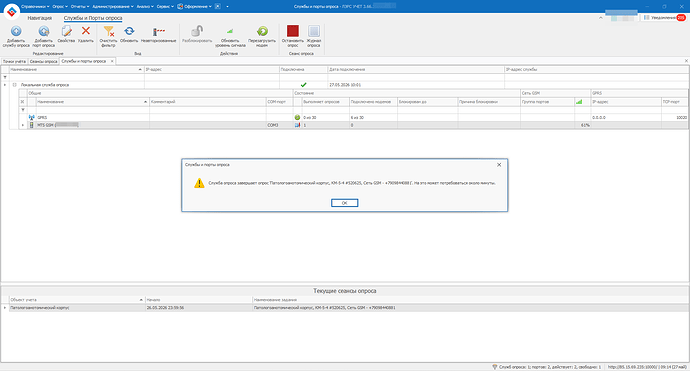Open Уведомления panel
Image resolution: width=690 pixels, height=371 pixels.
tap(664, 18)
